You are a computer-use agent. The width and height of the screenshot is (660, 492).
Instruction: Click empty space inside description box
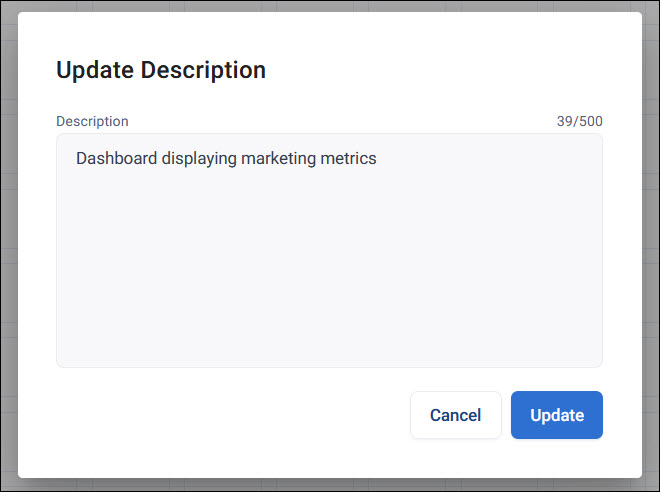329,261
